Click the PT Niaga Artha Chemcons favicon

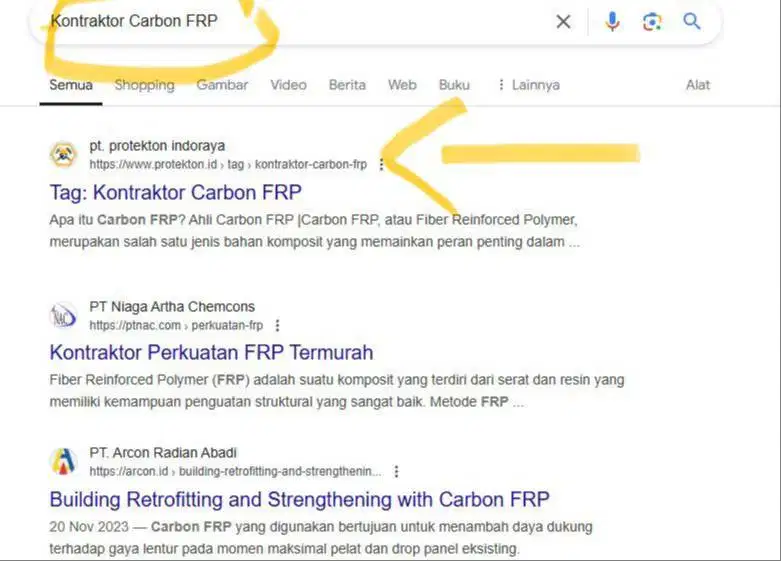point(63,316)
